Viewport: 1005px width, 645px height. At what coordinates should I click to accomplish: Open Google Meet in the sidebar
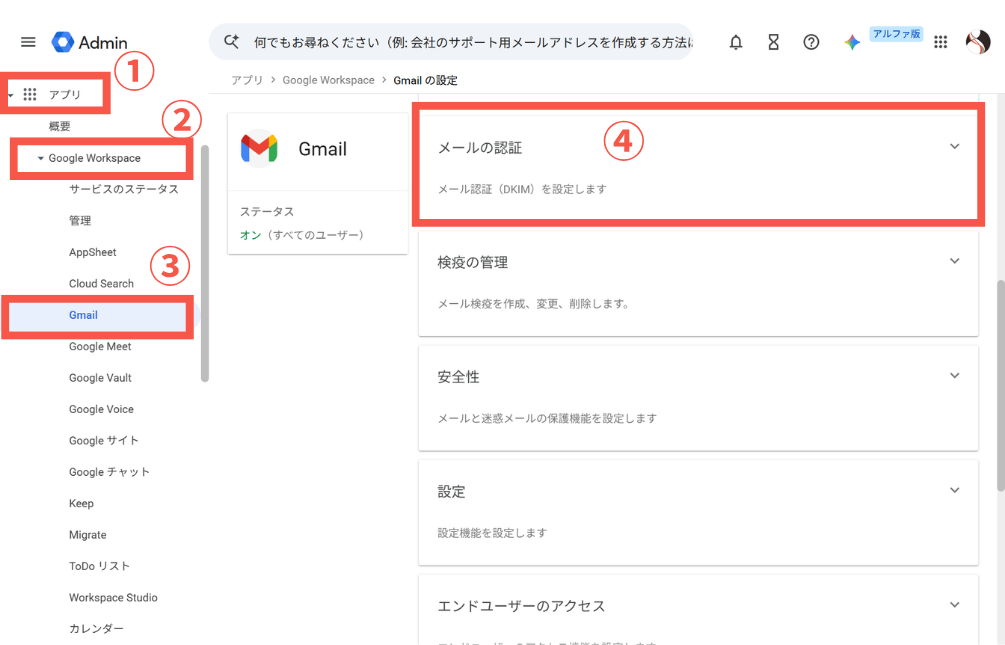[100, 346]
